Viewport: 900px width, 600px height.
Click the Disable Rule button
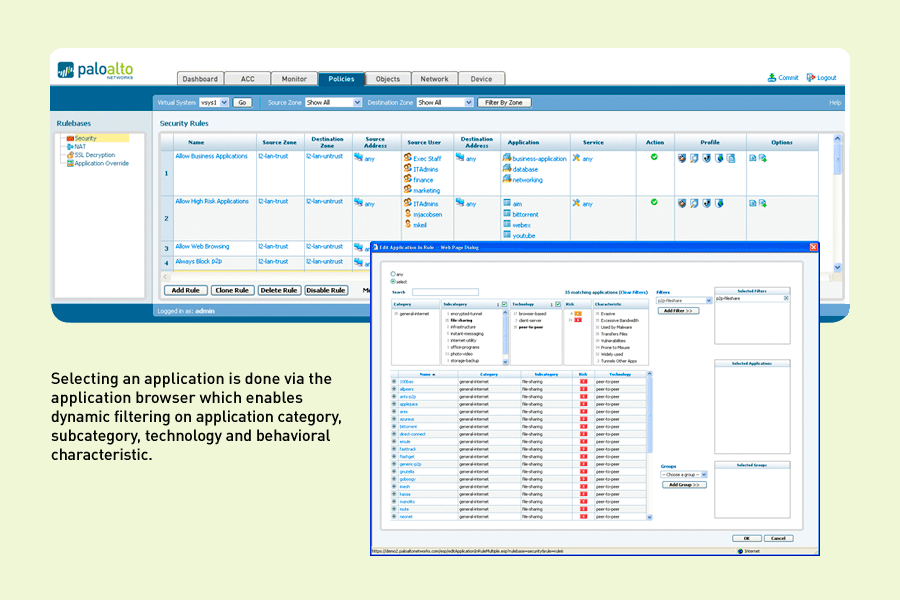click(326, 291)
